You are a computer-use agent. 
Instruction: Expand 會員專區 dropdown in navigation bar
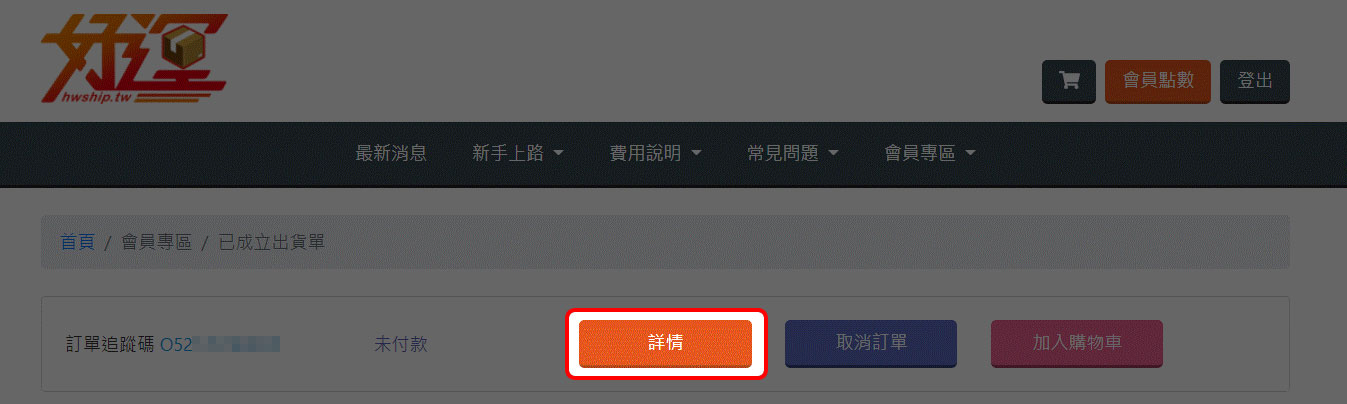[x=930, y=153]
